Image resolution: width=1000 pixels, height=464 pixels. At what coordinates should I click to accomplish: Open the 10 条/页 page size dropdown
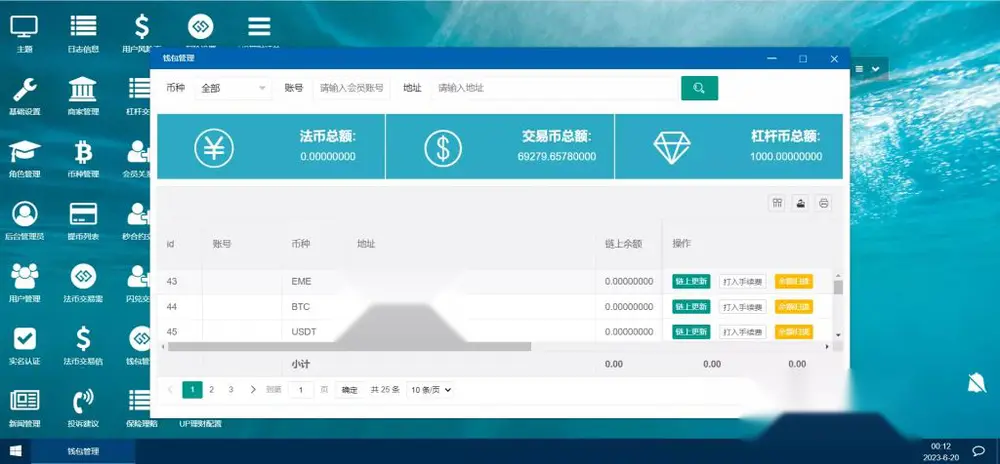click(x=430, y=389)
